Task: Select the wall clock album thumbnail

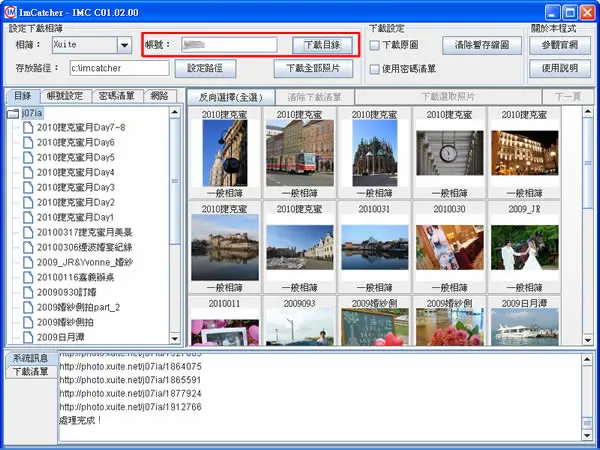Action: click(450, 153)
